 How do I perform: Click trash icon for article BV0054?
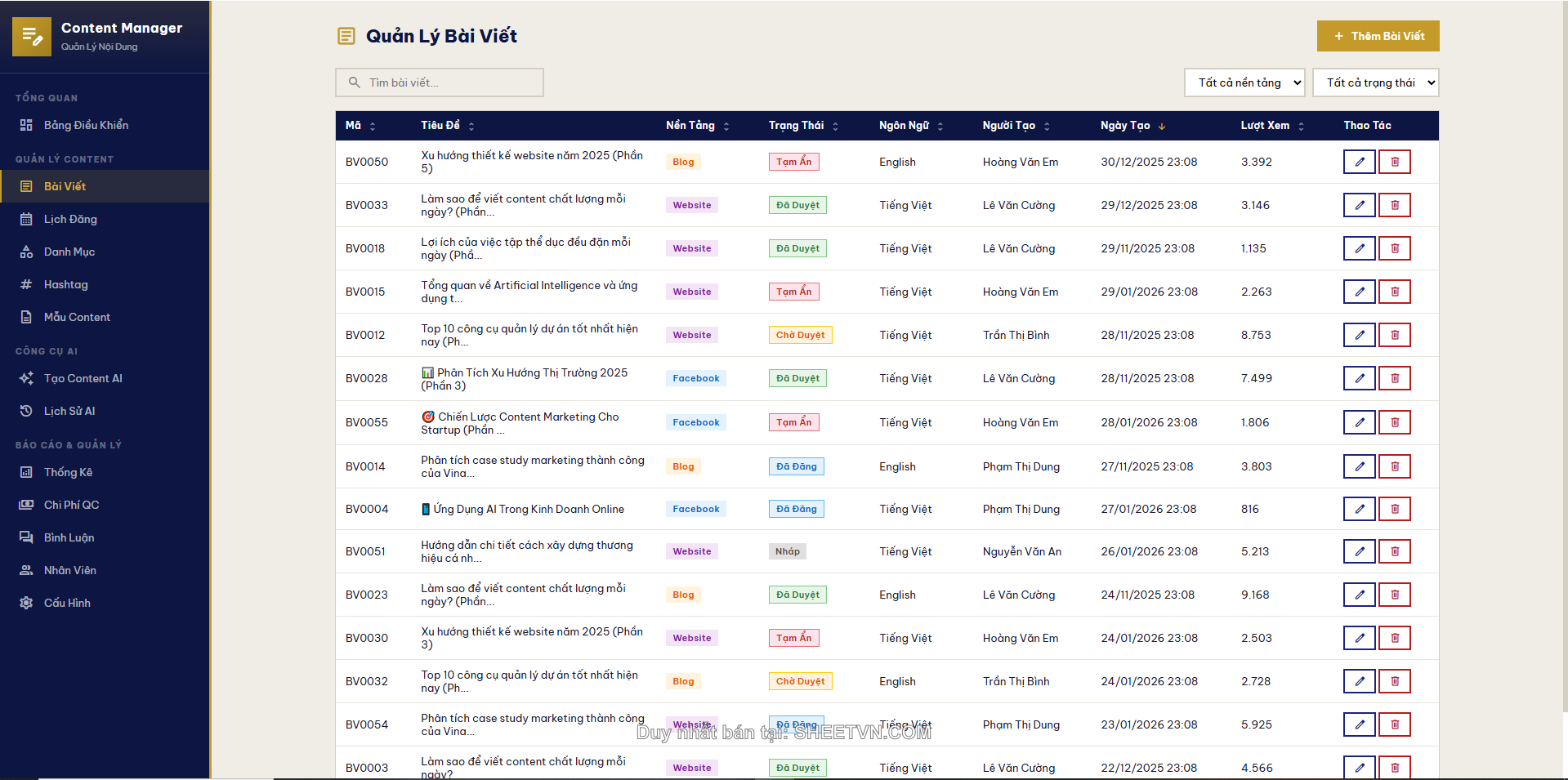point(1394,724)
